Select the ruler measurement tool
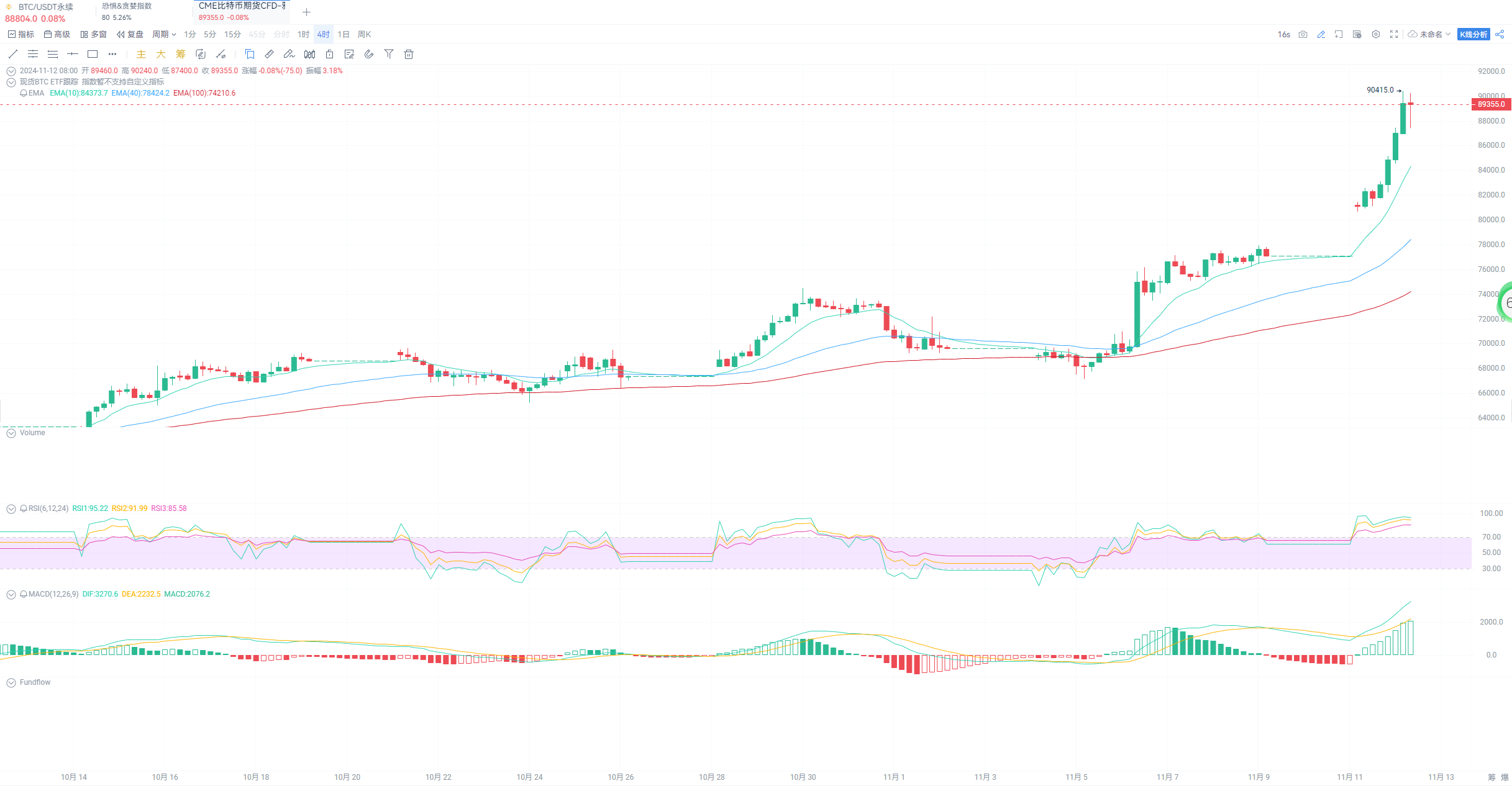This screenshot has height=786, width=1512. pos(270,54)
